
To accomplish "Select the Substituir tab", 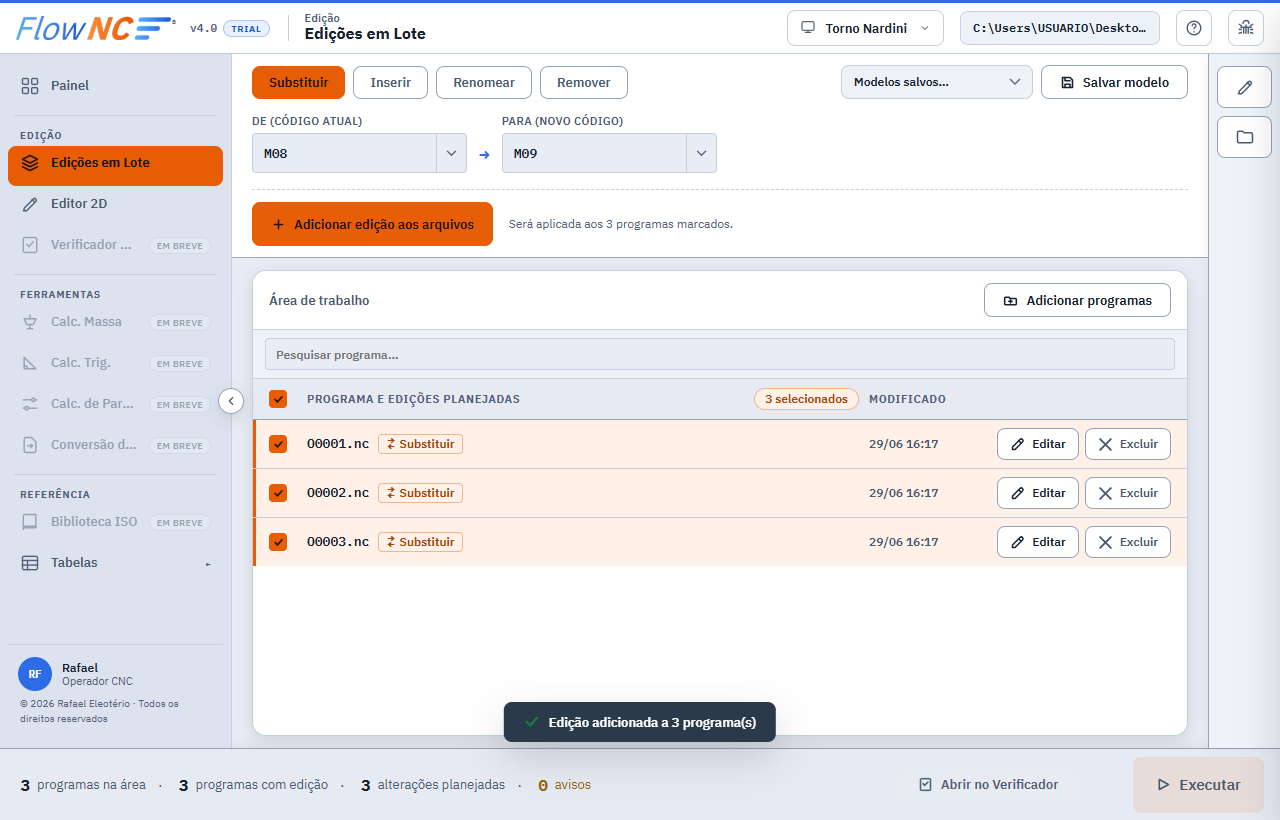I will [298, 82].
